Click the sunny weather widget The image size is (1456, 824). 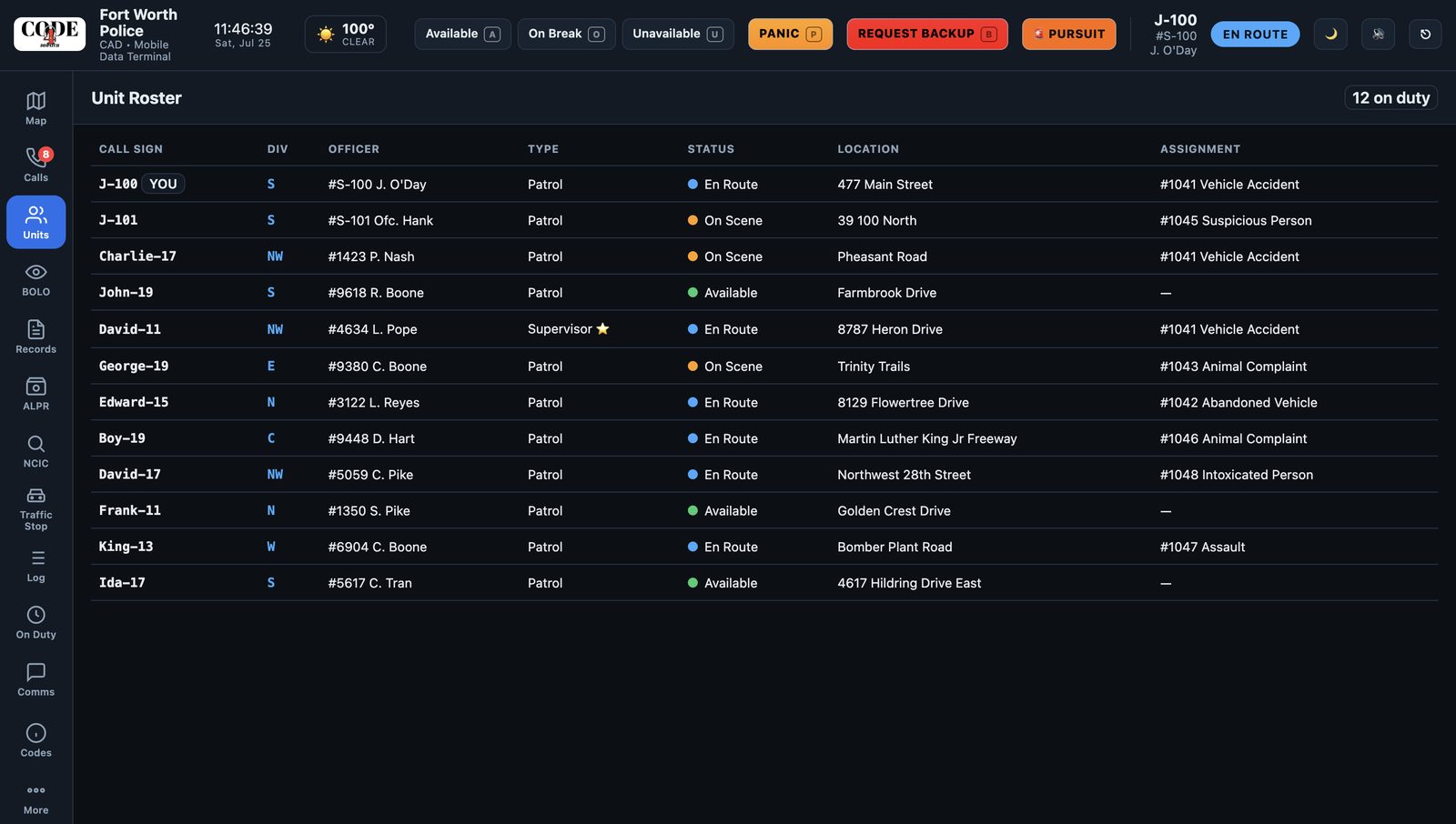click(x=346, y=35)
